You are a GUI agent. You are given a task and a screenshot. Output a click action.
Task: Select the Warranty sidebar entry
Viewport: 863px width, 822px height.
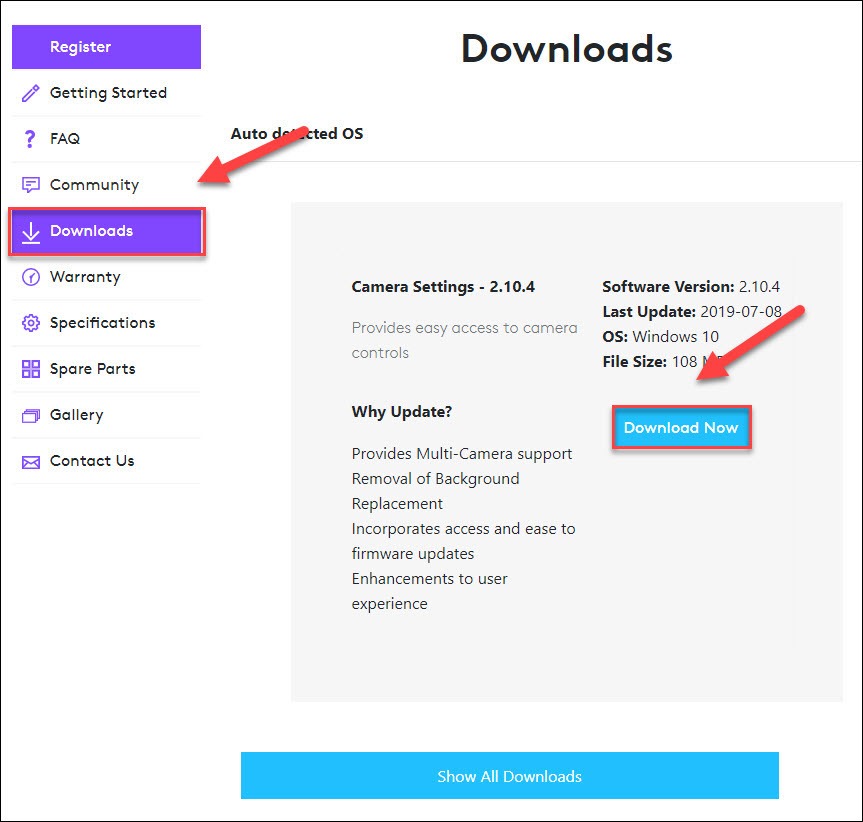point(85,277)
